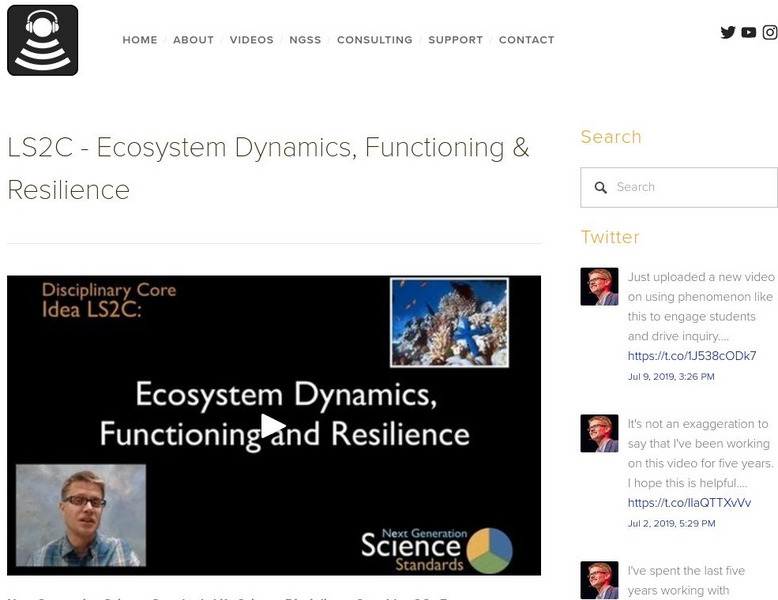Click the search magnifier icon
This screenshot has height=600, width=778.
[x=601, y=187]
